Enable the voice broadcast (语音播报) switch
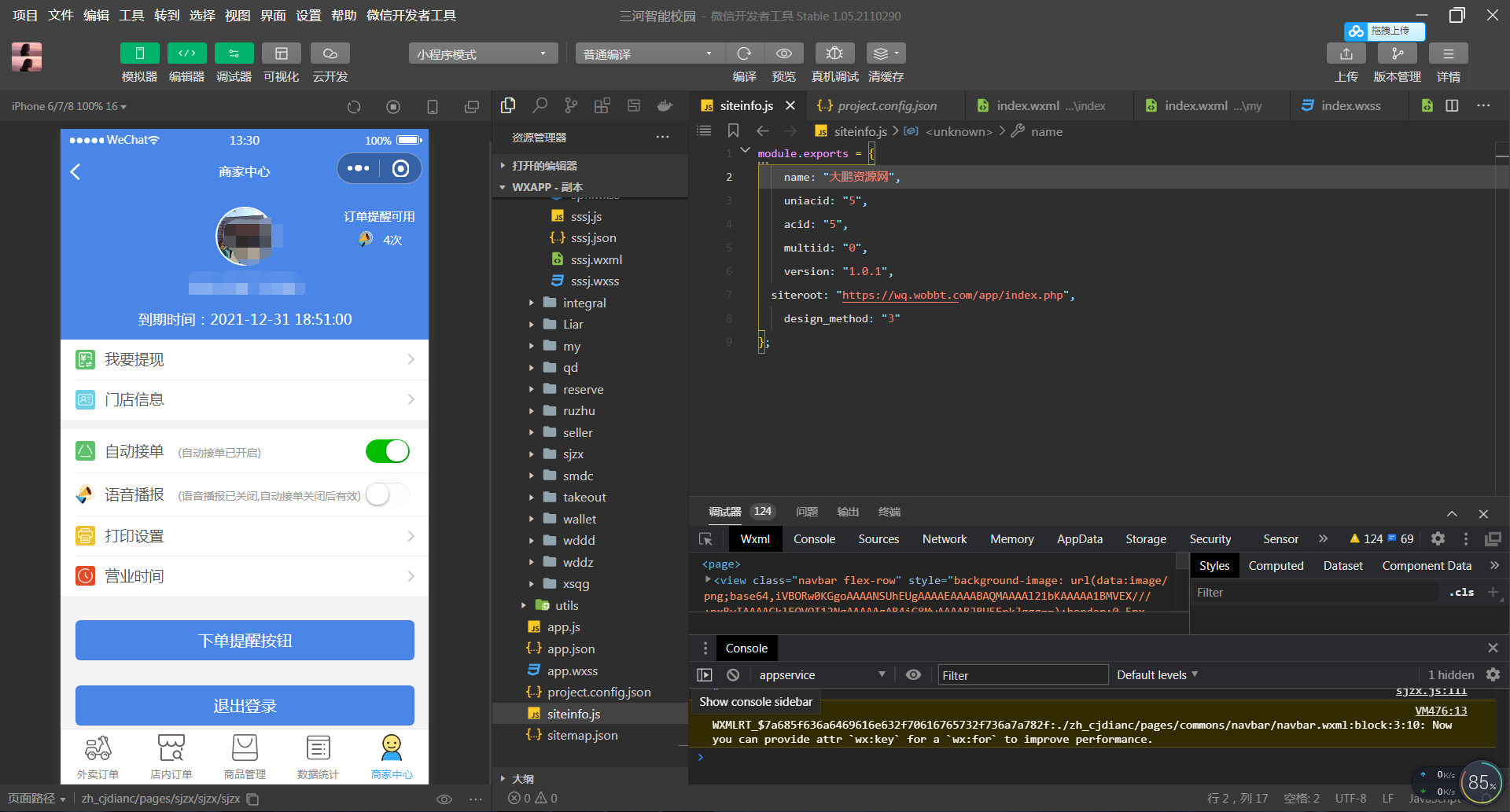This screenshot has width=1510, height=812. coord(387,495)
